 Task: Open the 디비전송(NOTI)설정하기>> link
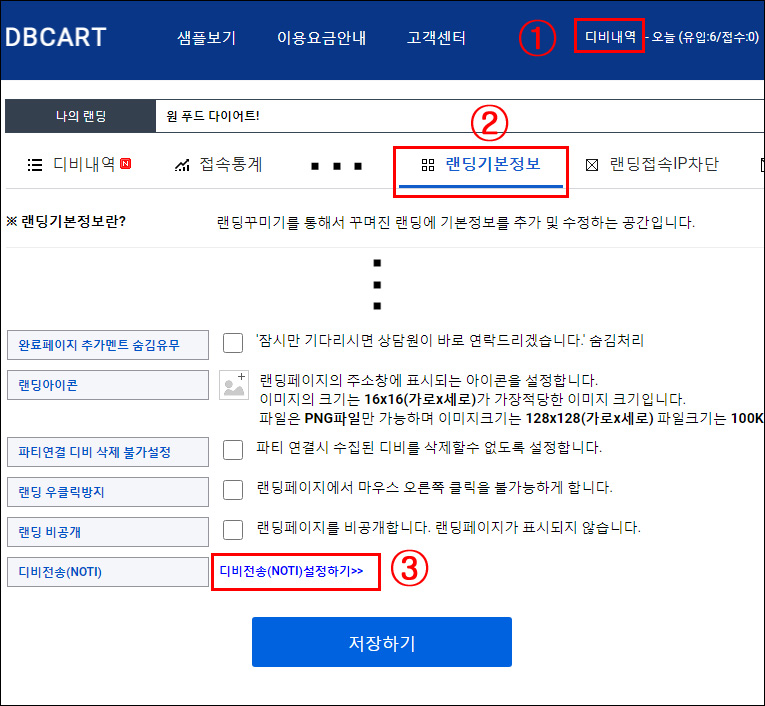(291, 571)
